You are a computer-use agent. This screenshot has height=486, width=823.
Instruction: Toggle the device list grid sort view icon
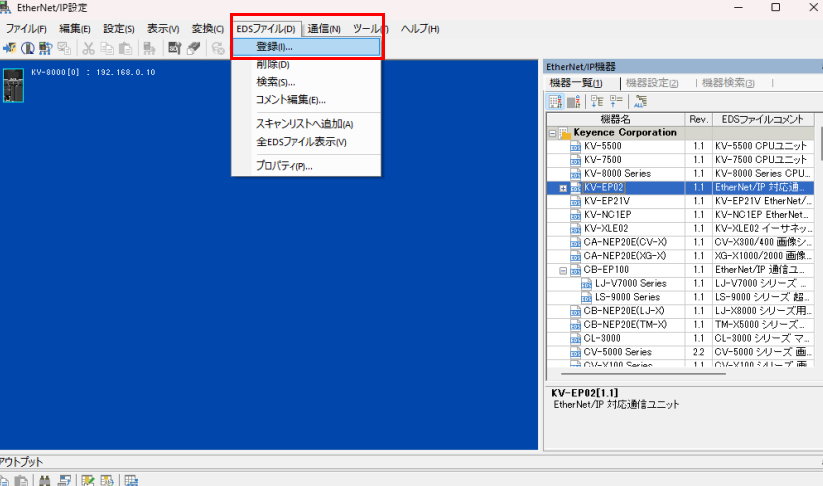pos(555,101)
